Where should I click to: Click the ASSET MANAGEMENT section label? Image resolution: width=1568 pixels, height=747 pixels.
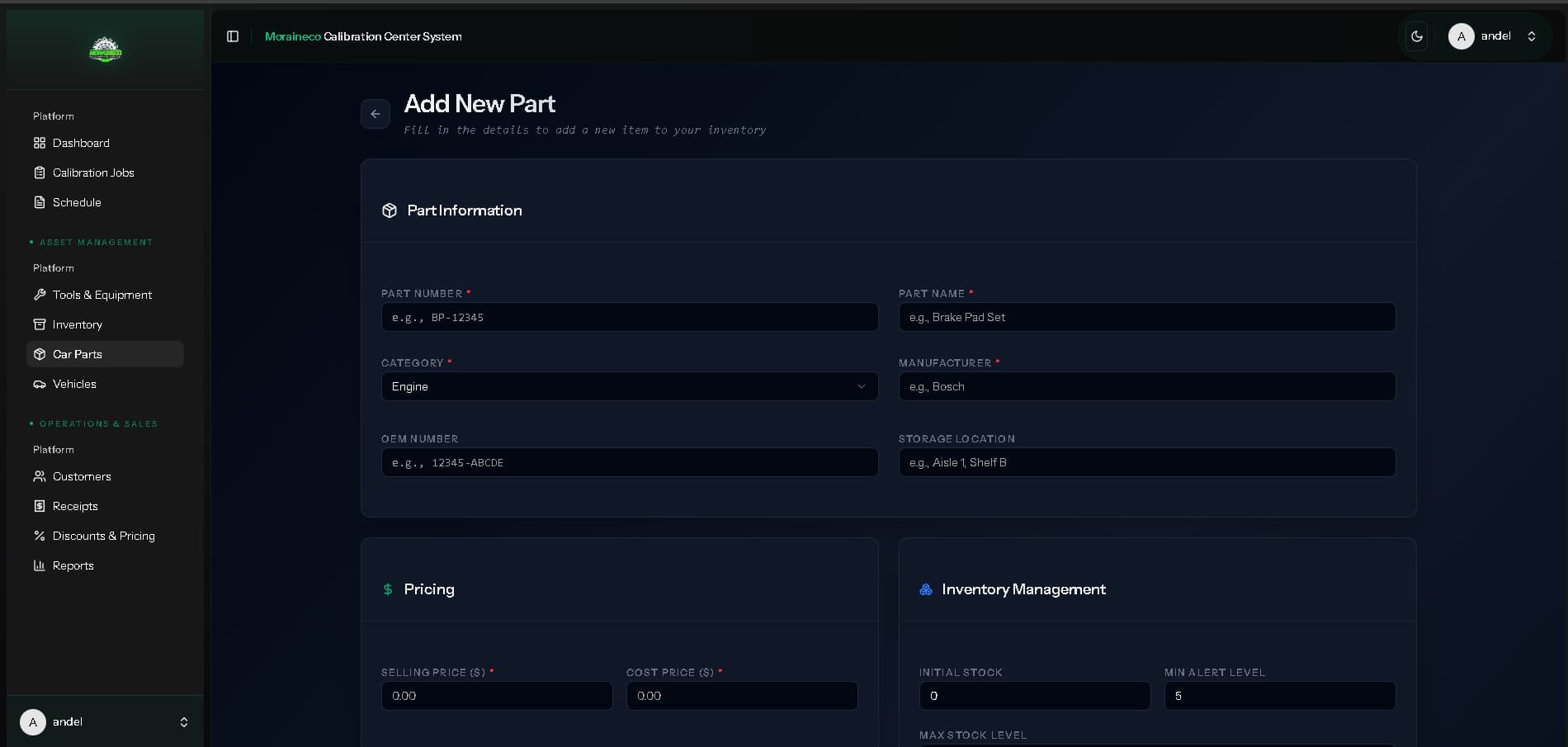click(x=96, y=242)
